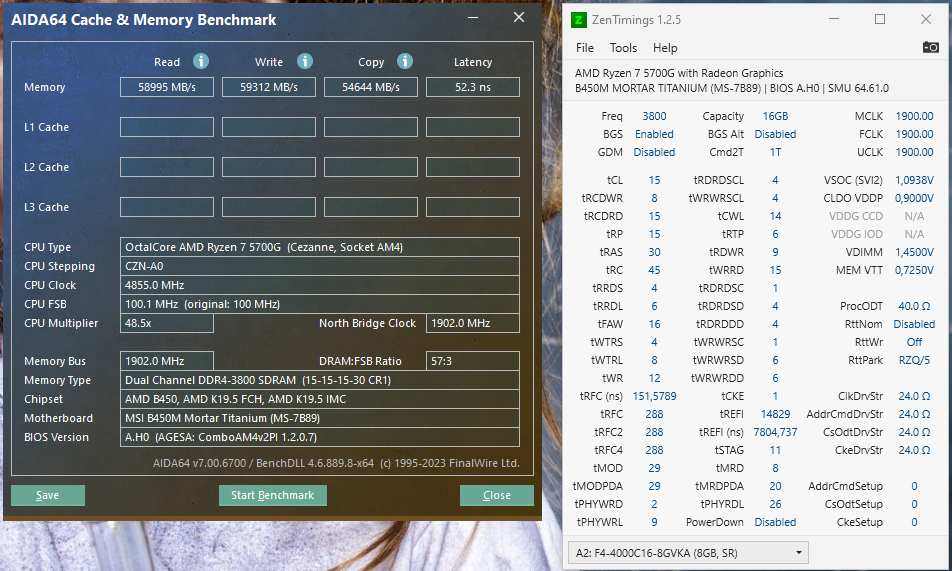952x571 pixels.
Task: Click the ZenTimings green Z app icon
Action: (579, 20)
